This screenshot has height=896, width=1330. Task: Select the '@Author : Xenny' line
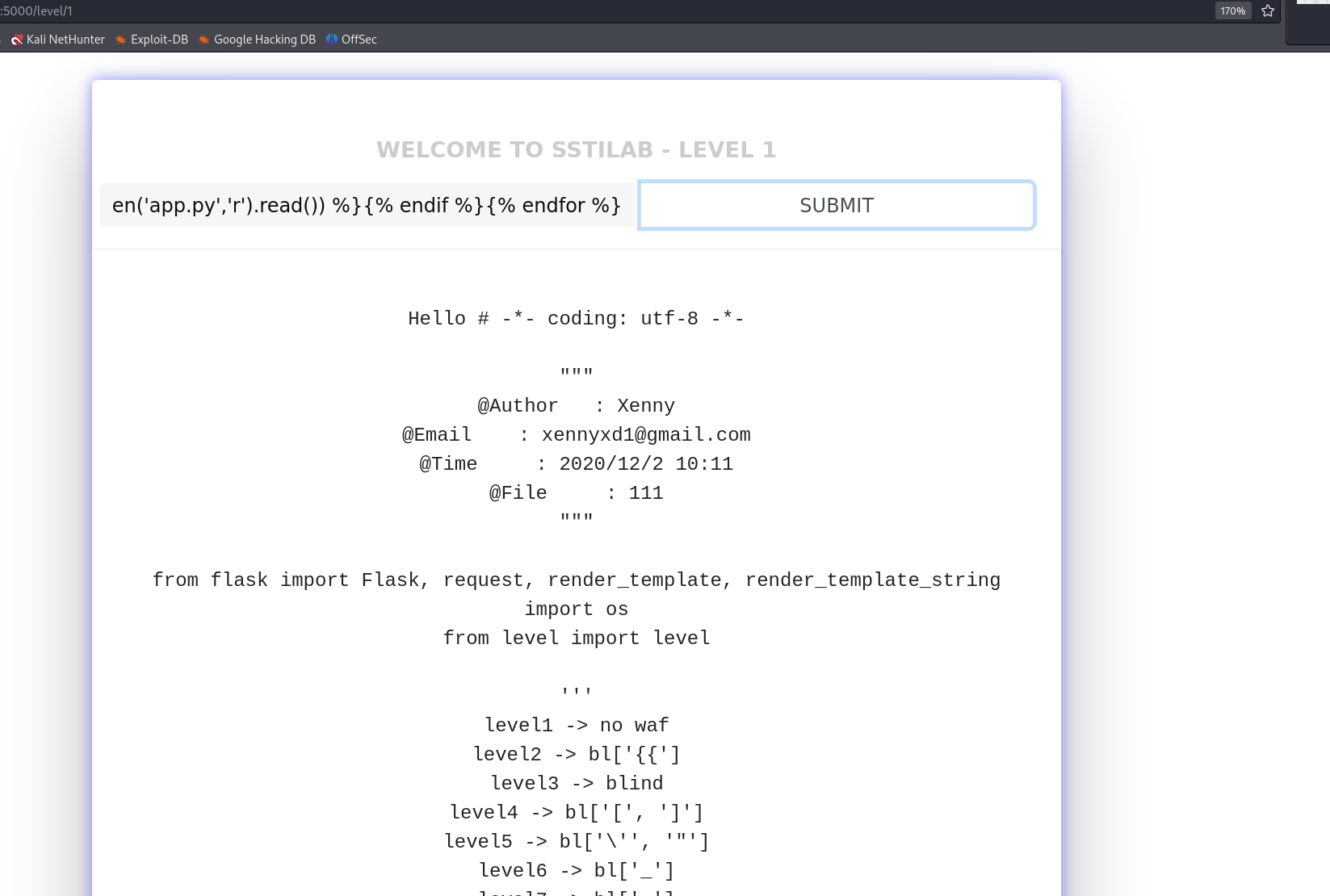(577, 406)
